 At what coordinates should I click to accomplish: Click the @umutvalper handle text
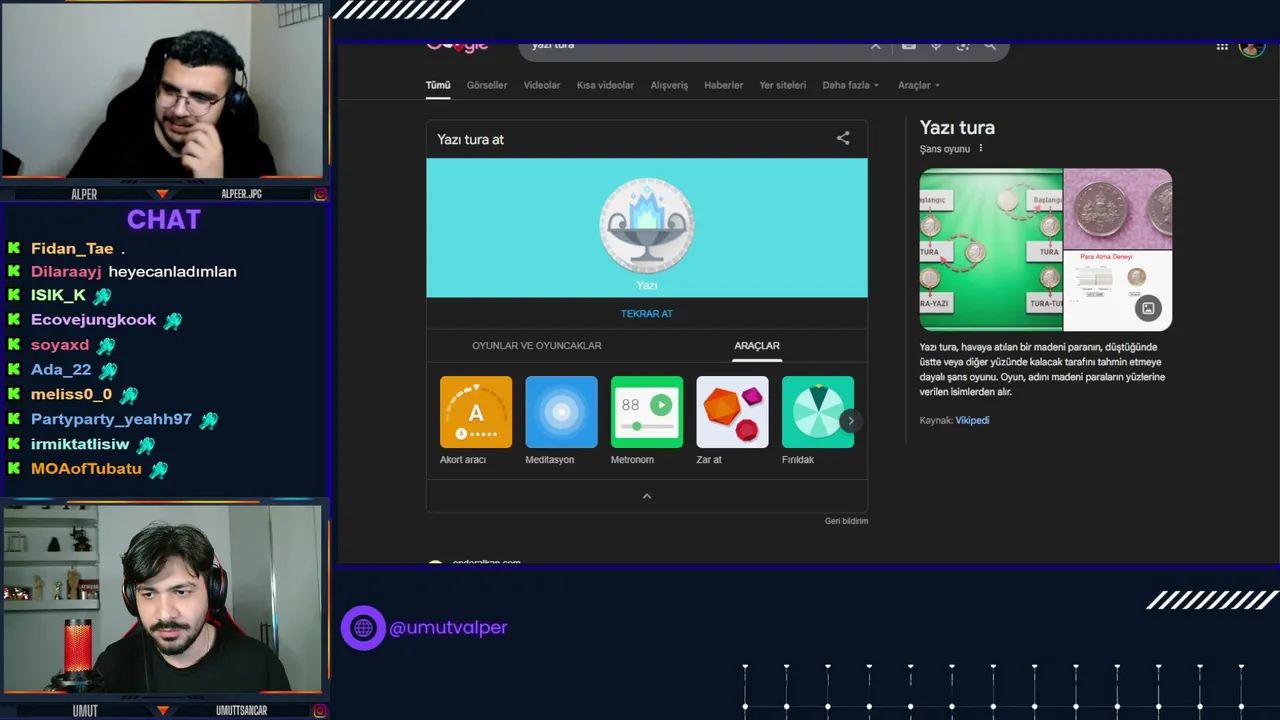click(448, 628)
